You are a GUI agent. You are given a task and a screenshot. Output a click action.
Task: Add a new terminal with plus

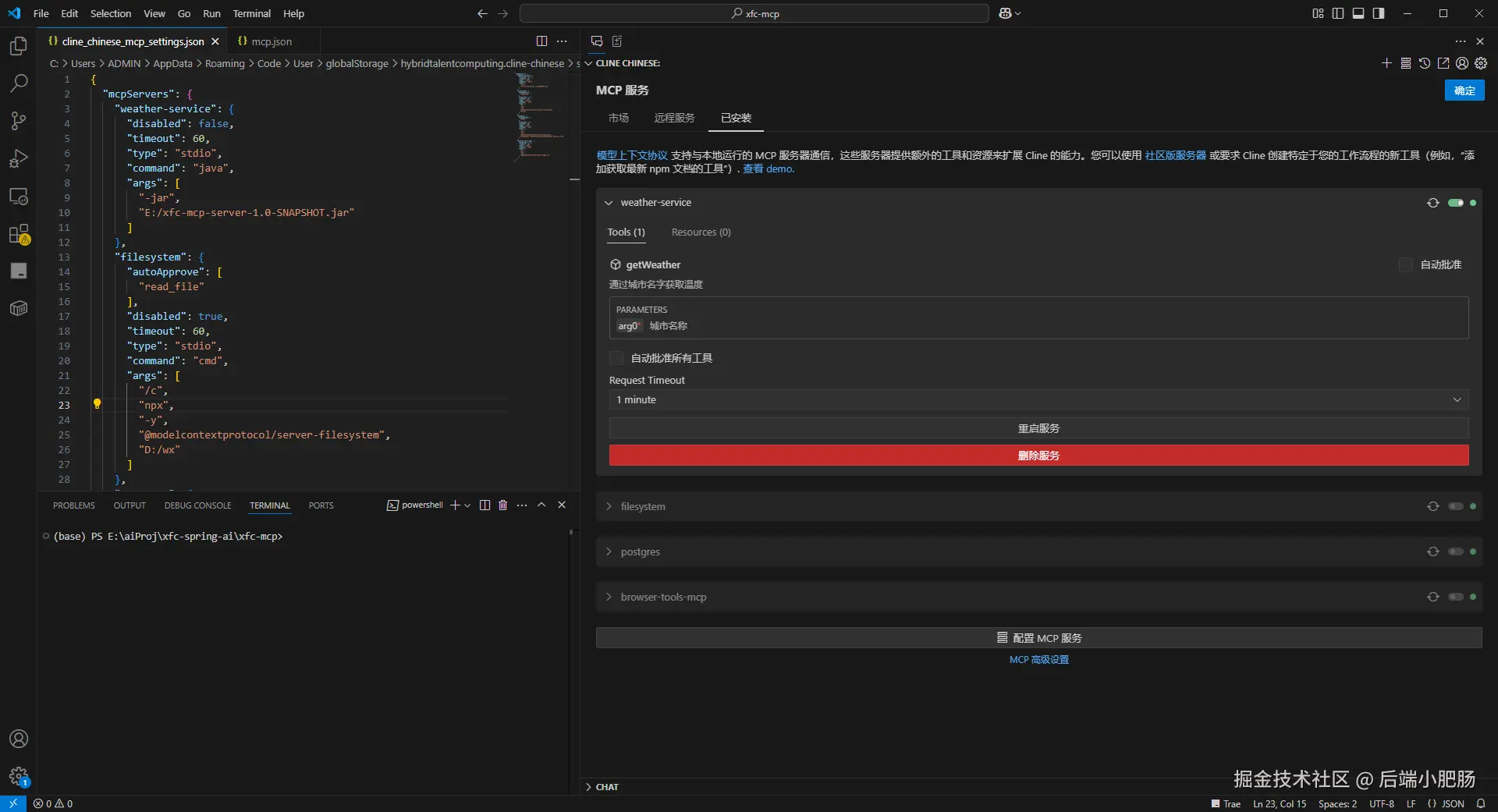pyautogui.click(x=455, y=505)
